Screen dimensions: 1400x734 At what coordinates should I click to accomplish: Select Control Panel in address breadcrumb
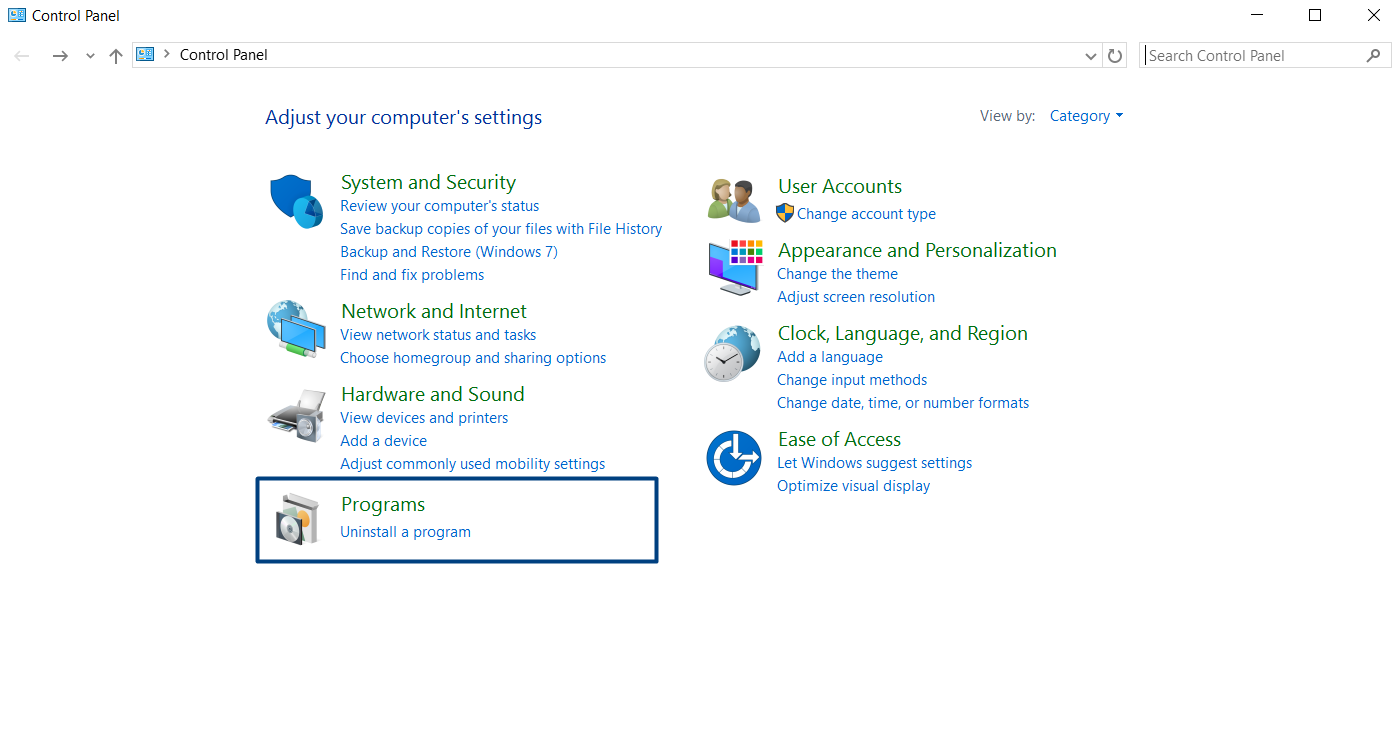(x=224, y=55)
